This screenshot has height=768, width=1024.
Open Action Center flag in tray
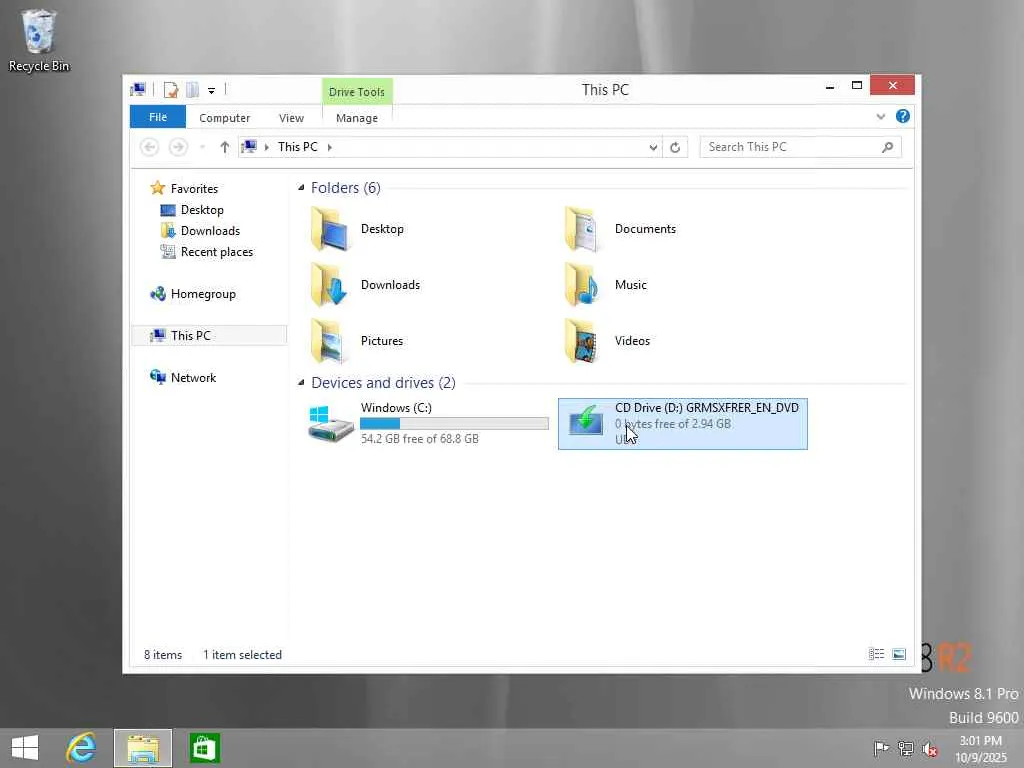(881, 748)
